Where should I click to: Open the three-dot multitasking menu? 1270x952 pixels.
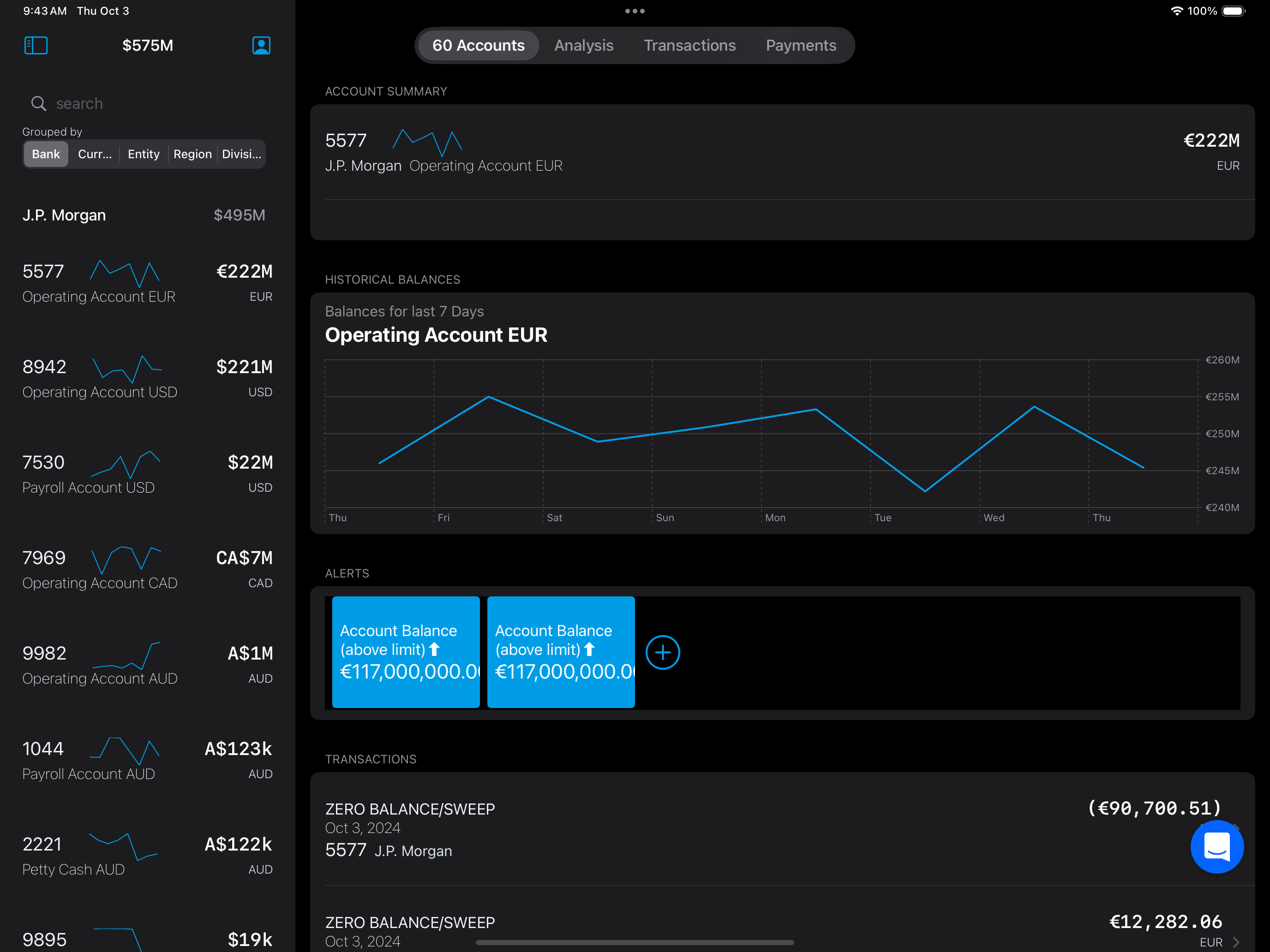[x=635, y=11]
